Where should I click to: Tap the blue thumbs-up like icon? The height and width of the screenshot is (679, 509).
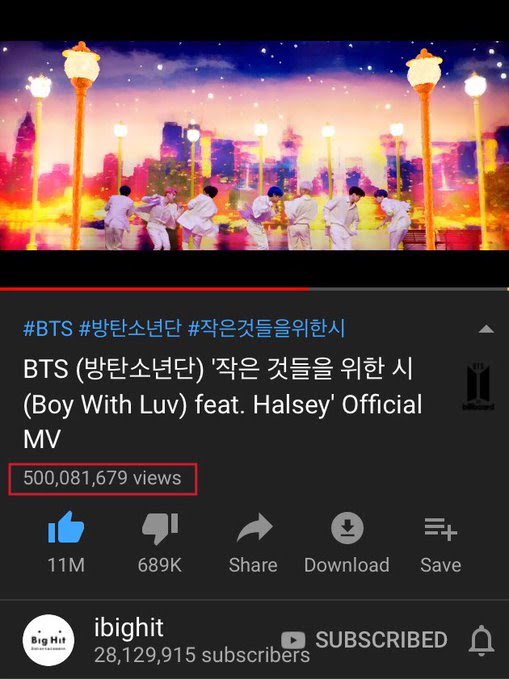click(66, 528)
